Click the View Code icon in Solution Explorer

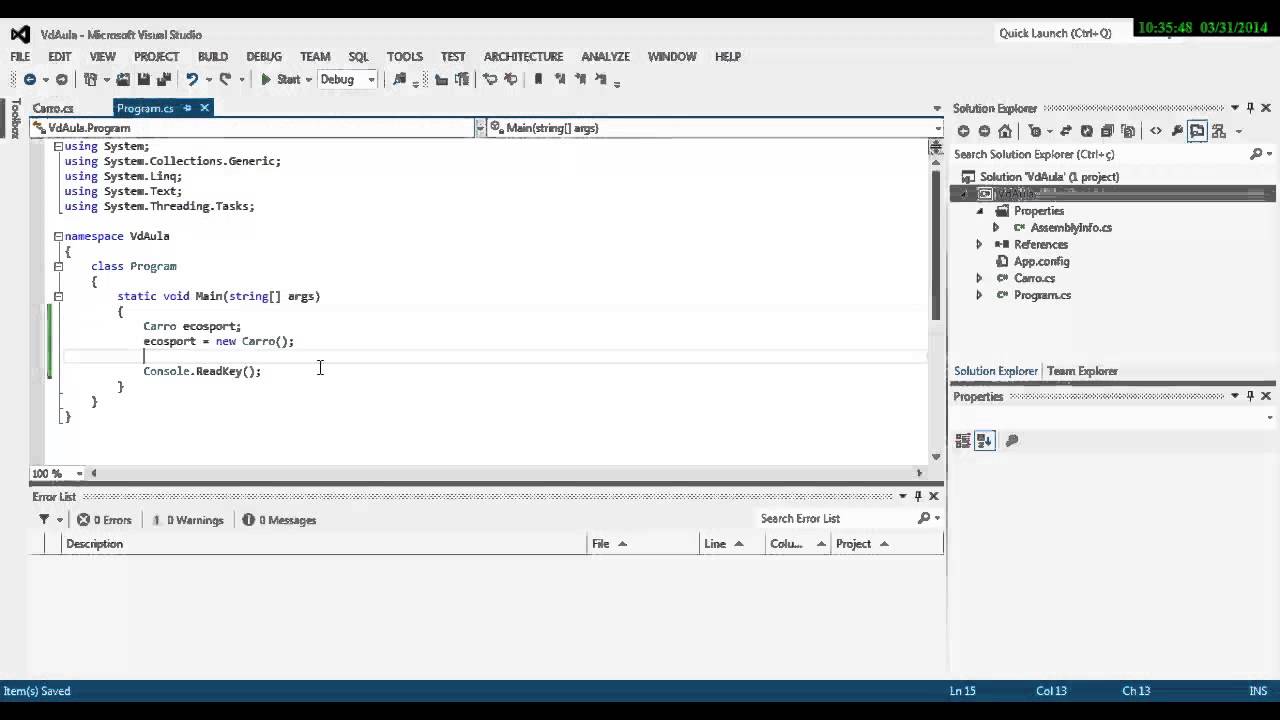coord(1156,131)
